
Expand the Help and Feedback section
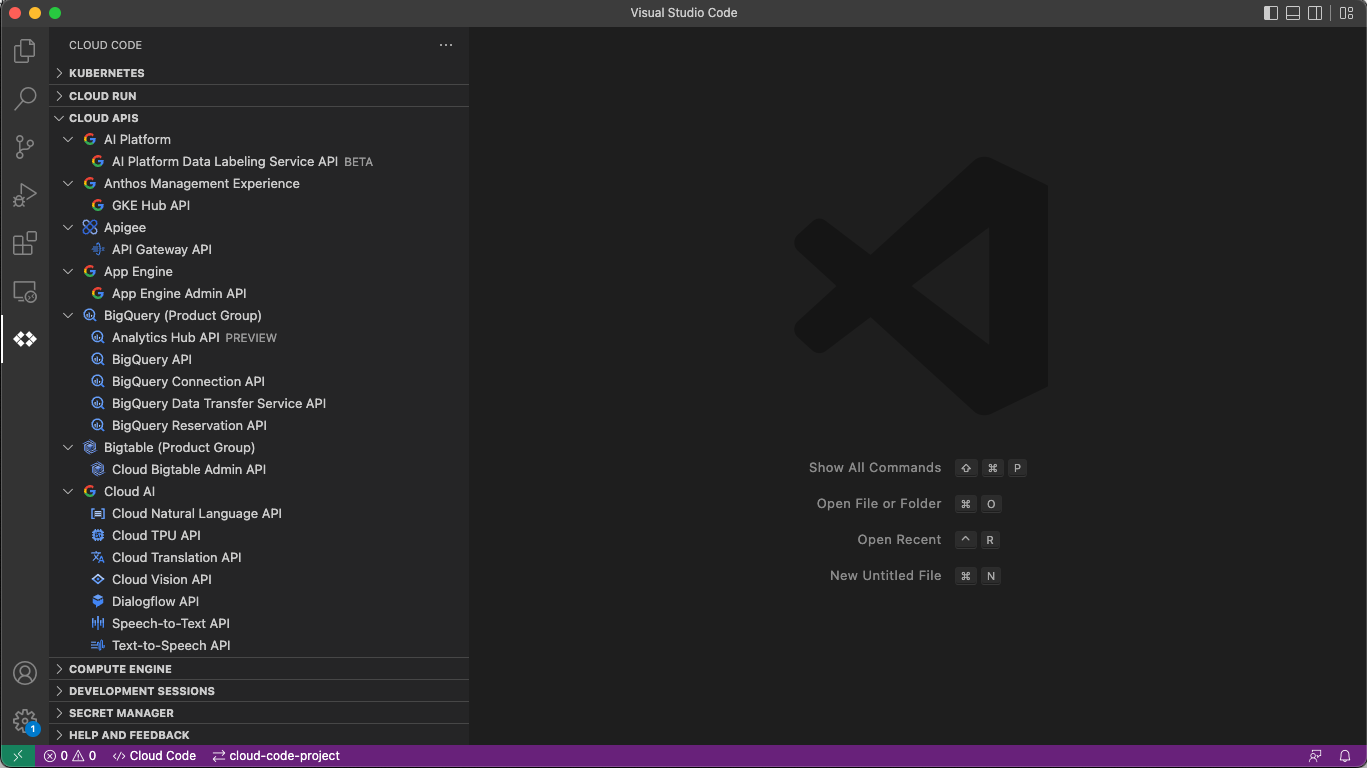(259, 735)
